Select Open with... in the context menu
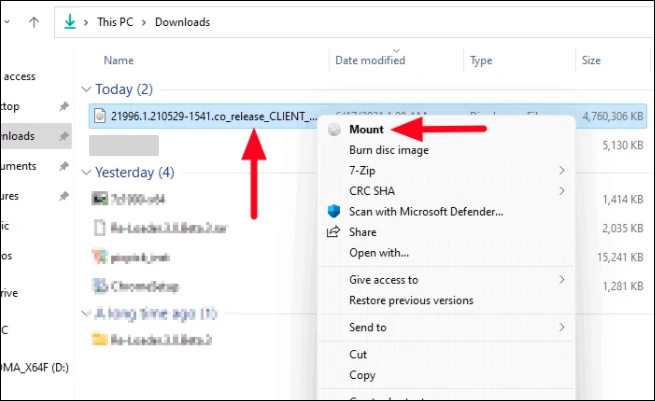Screen dimensions: 655x401 [x=379, y=252]
